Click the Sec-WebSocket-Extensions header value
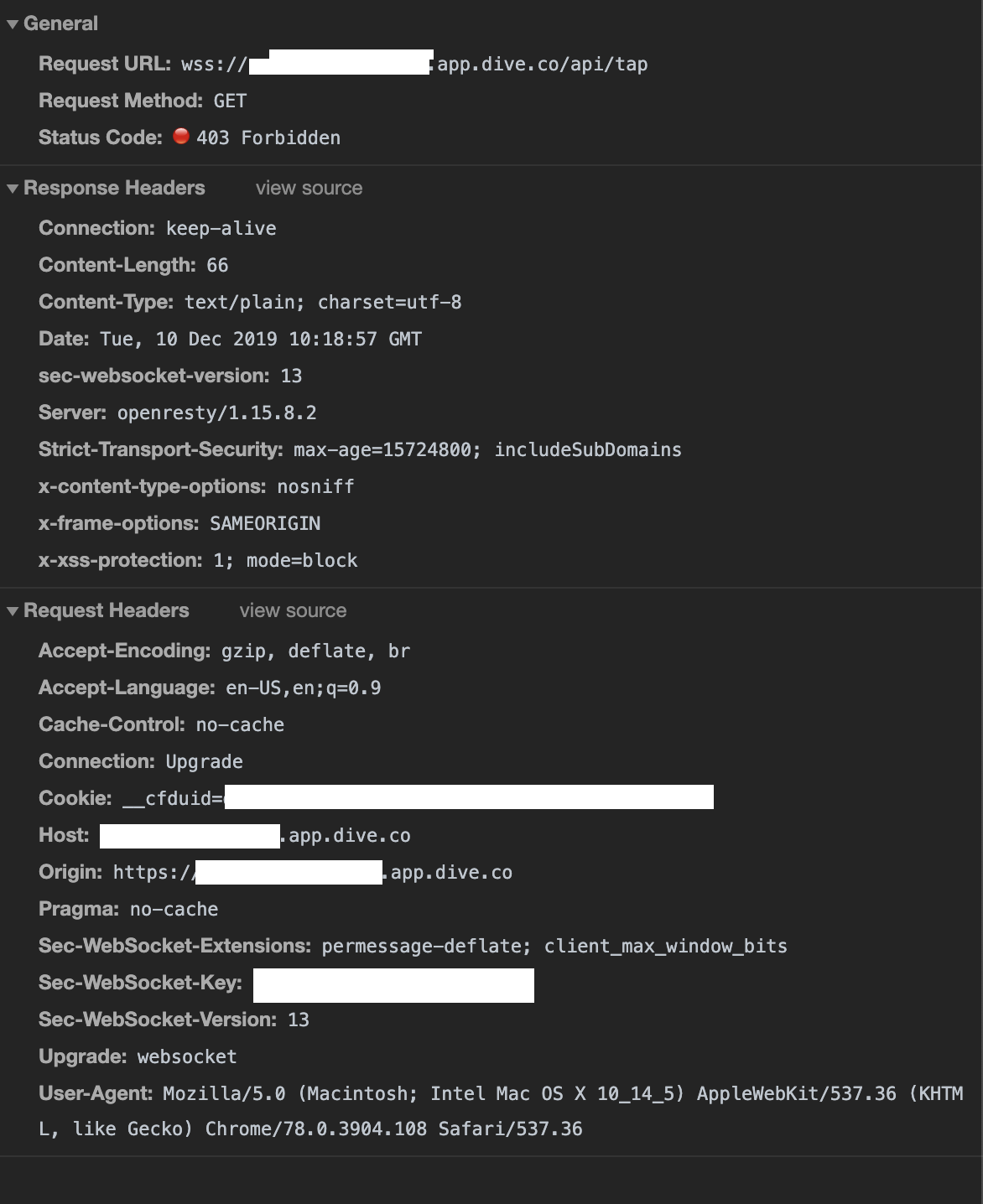983x1204 pixels. click(x=554, y=946)
